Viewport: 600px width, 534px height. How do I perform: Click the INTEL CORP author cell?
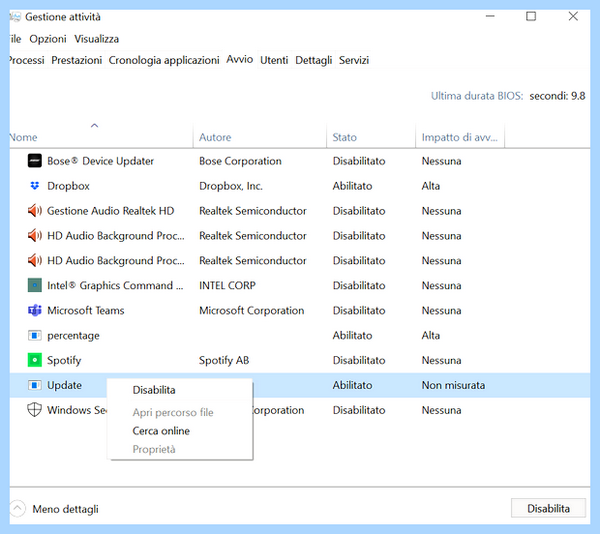point(227,285)
